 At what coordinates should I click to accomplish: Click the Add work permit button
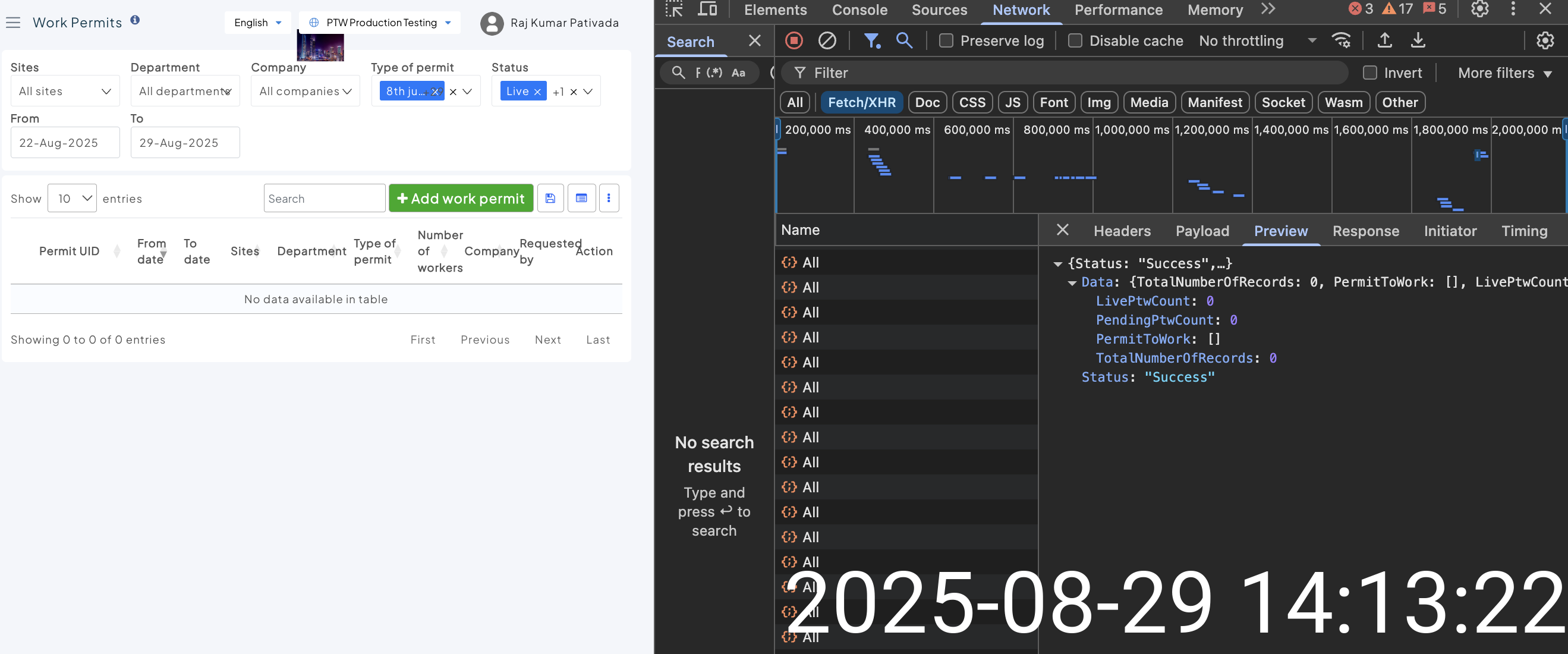pos(461,199)
